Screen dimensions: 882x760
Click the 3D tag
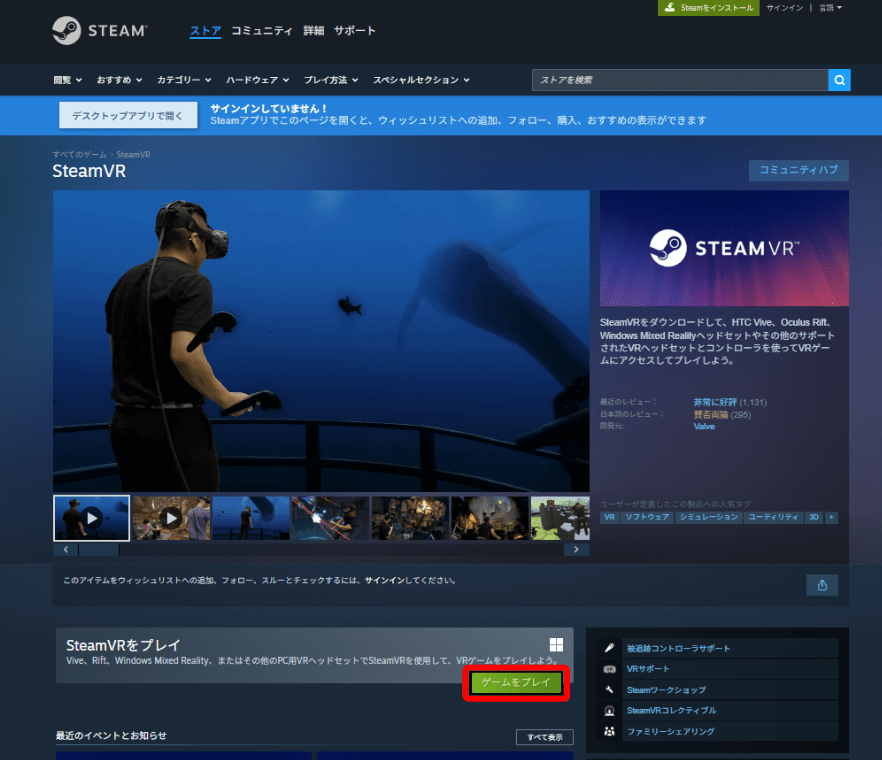(x=814, y=517)
